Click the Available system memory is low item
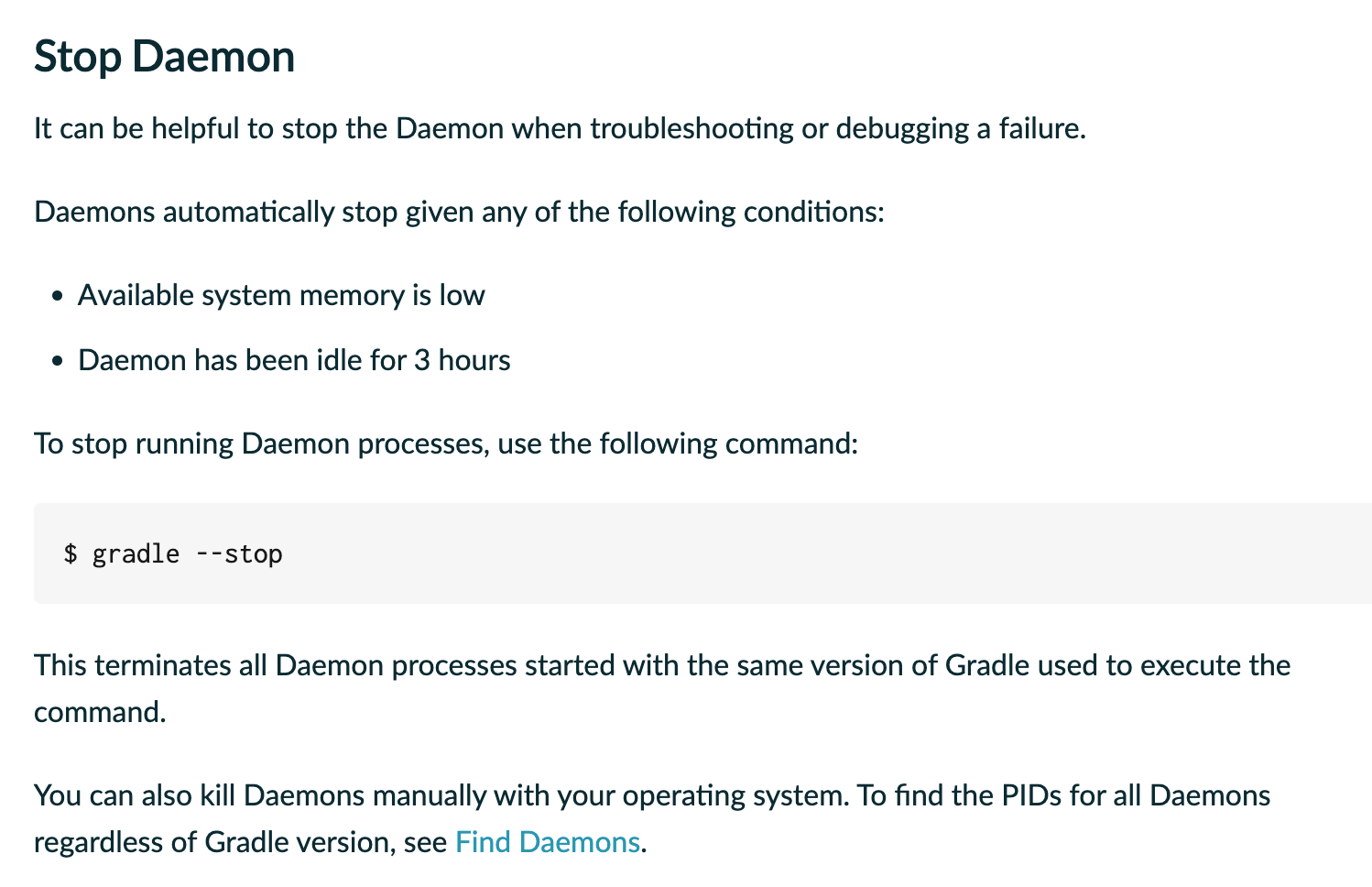The image size is (1372, 887). (281, 295)
